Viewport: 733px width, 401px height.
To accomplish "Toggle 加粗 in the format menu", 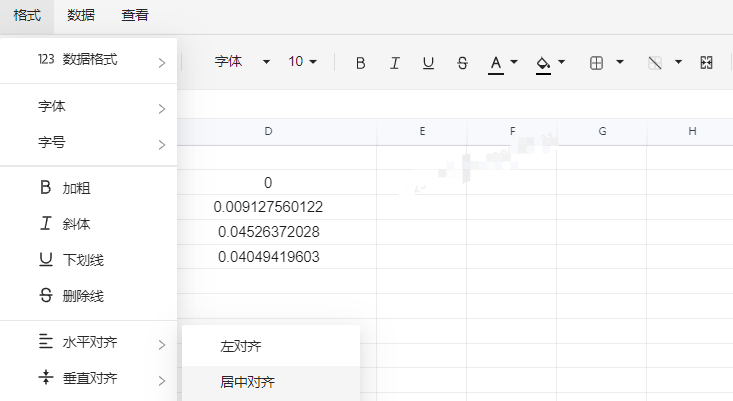I will [x=77, y=188].
